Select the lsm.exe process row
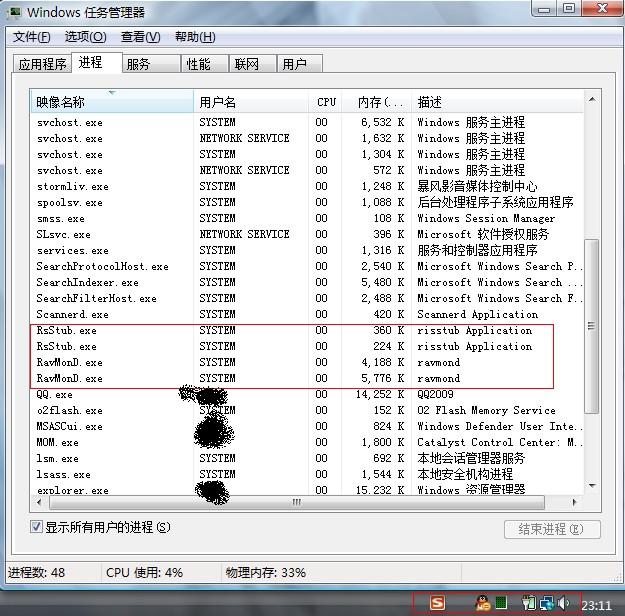Image resolution: width=625 pixels, height=616 pixels. point(307,458)
